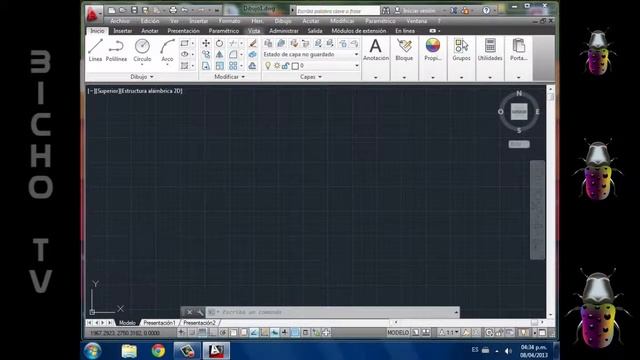Select the Línea draw tool
The height and width of the screenshot is (360, 640).
95,50
